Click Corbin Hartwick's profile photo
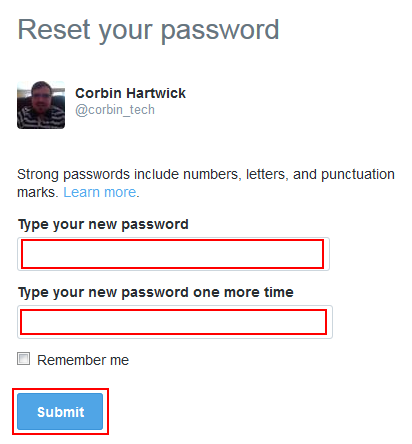This screenshot has width=412, height=444. click(41, 105)
